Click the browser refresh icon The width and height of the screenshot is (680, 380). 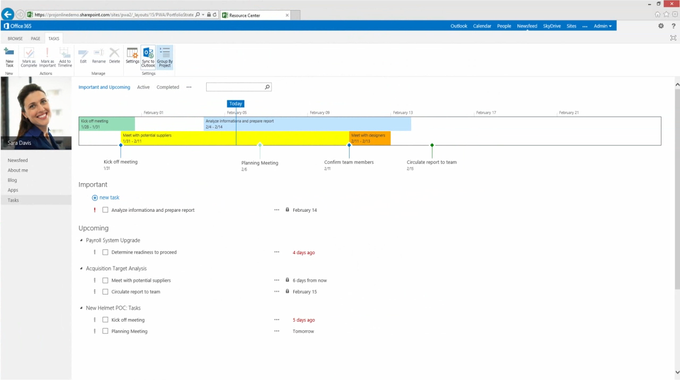tap(214, 15)
